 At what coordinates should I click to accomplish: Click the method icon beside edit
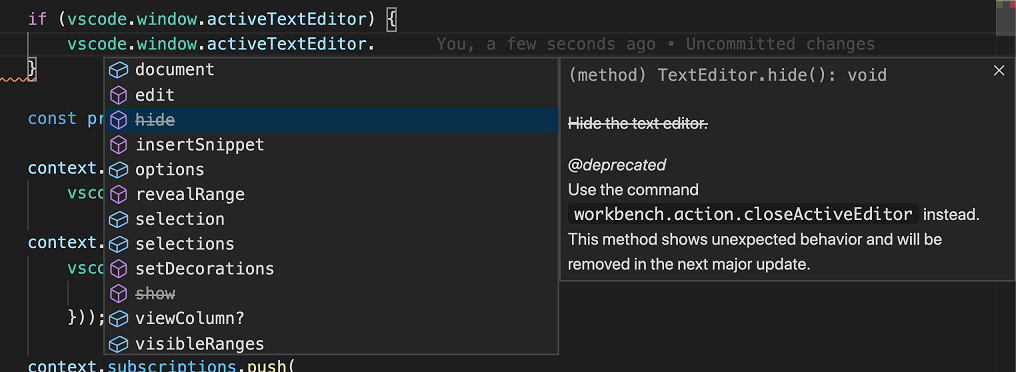[119, 95]
